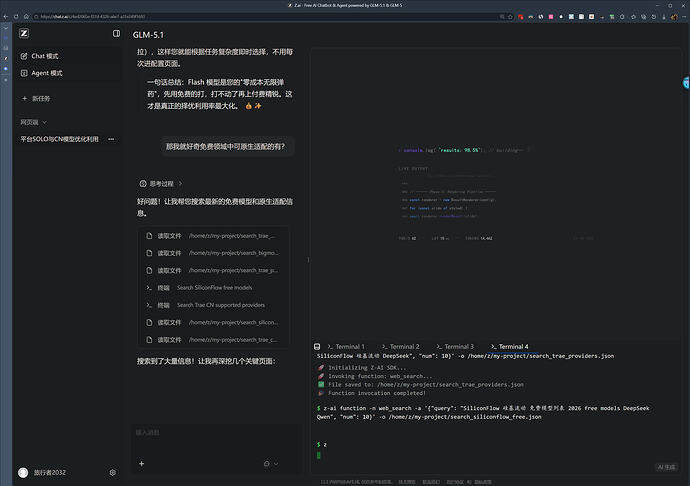Viewport: 690px width, 486px height.
Task: Expand 思考过程 section
Action: click(161, 184)
